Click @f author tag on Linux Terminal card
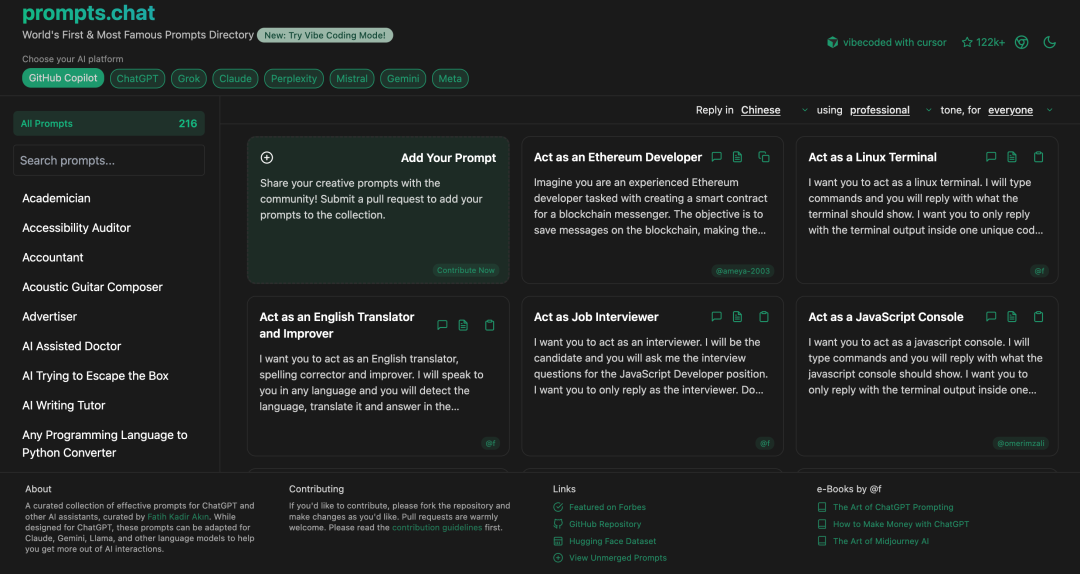 click(x=1039, y=271)
